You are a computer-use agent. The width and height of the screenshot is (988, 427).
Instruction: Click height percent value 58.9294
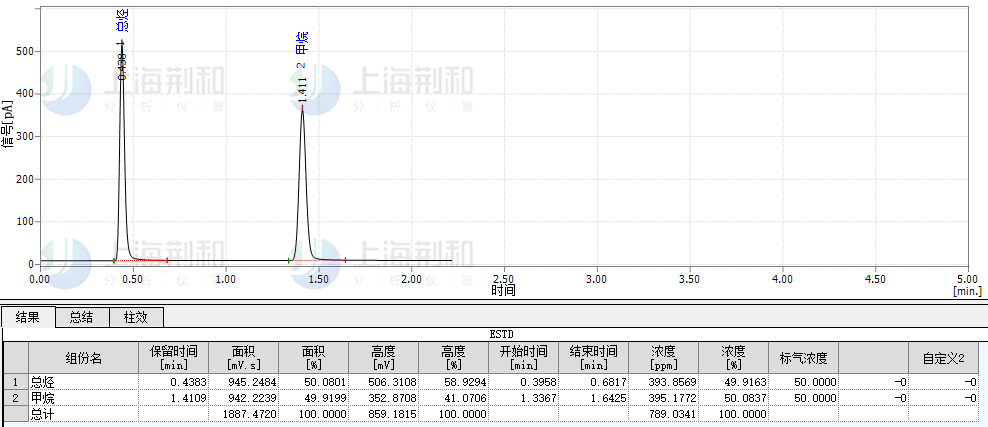tap(466, 382)
